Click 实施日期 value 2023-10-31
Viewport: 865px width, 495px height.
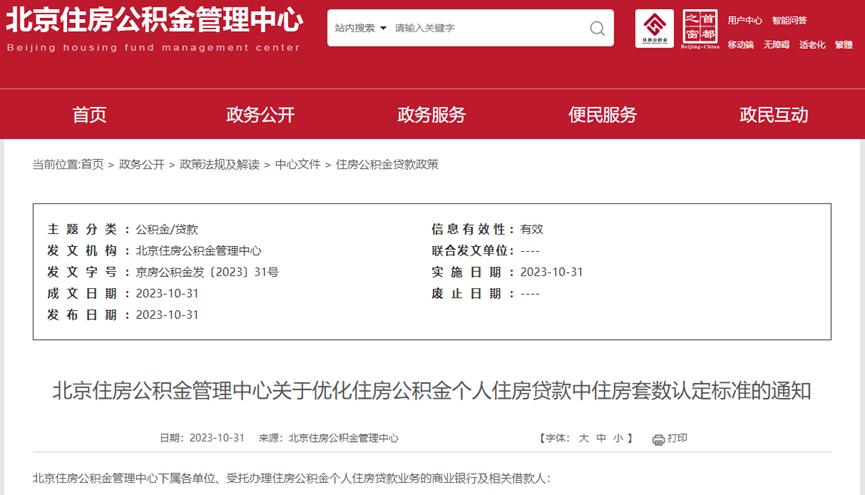552,272
